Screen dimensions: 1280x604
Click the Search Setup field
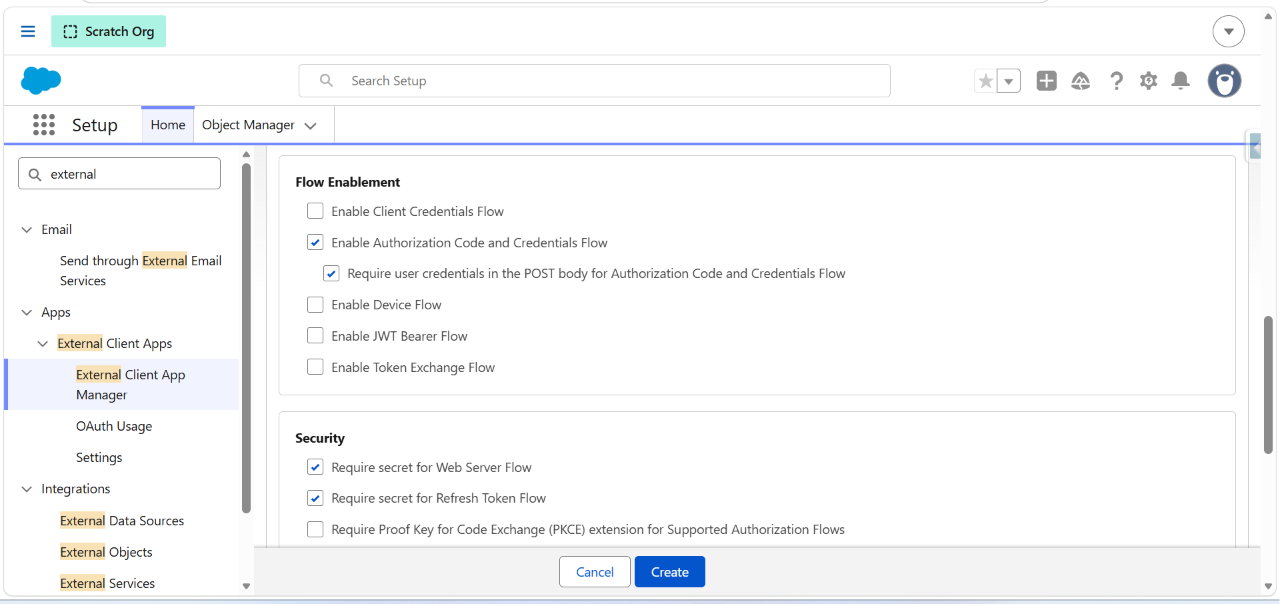[x=594, y=81]
